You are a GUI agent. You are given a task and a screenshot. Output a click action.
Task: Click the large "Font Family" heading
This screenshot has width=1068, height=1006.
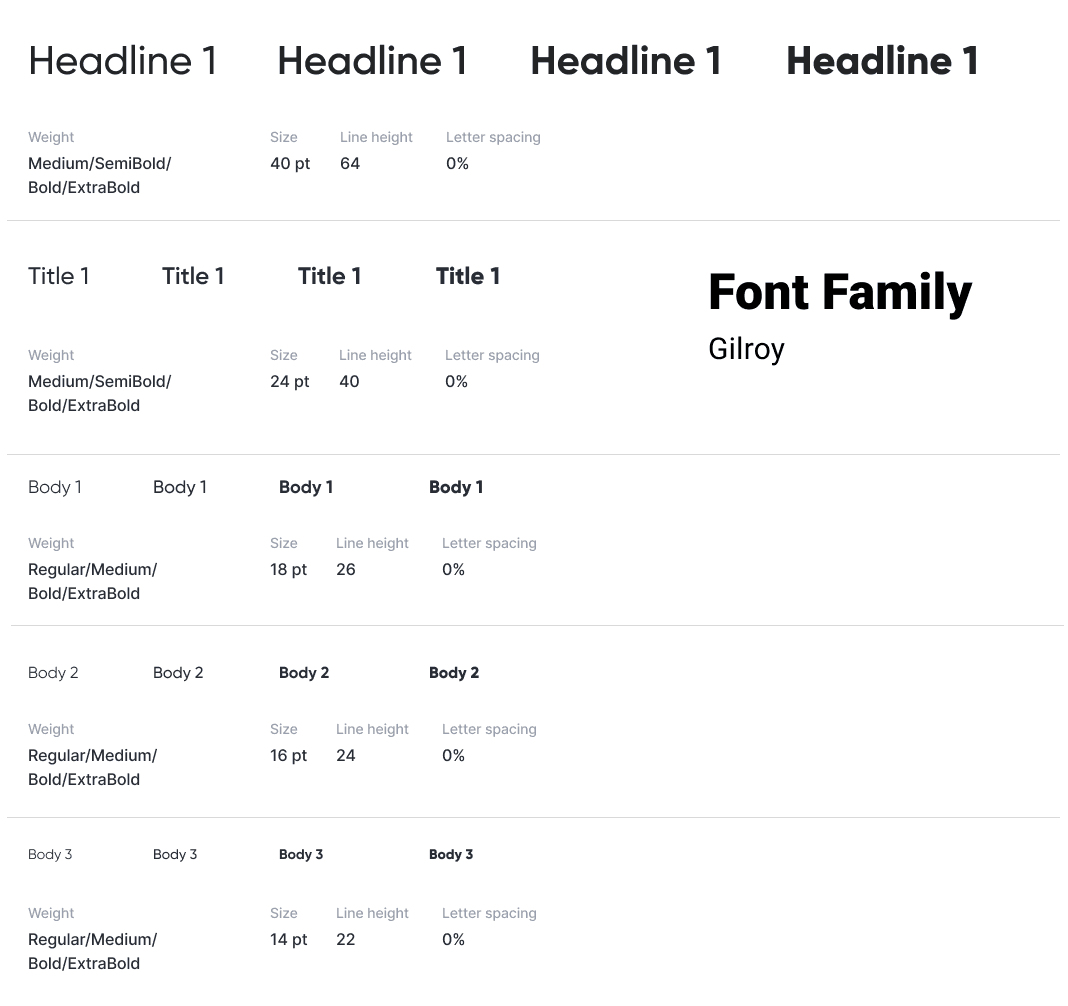pos(840,292)
